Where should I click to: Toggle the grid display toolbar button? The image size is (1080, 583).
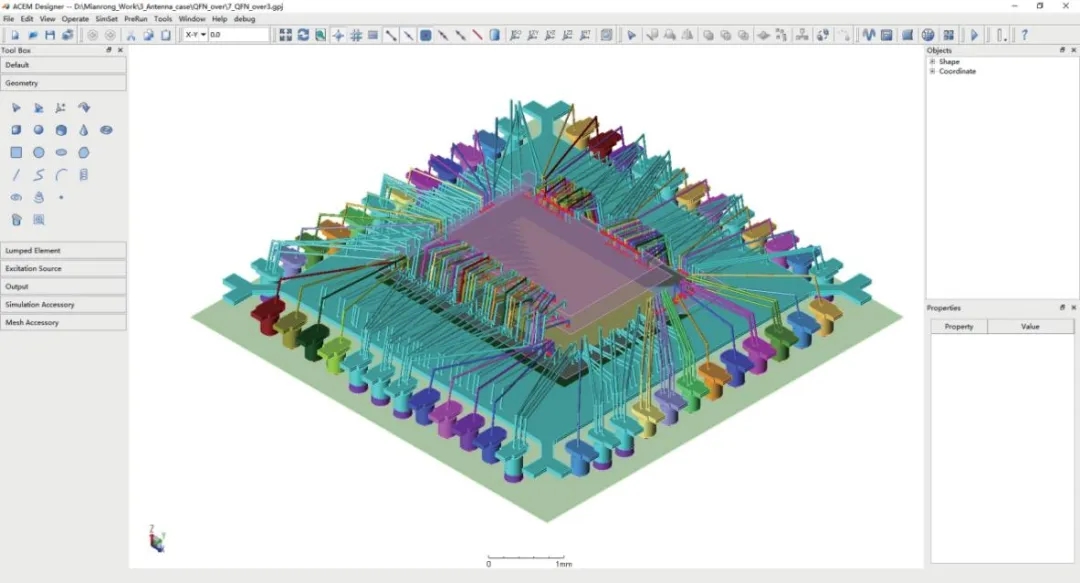point(355,35)
